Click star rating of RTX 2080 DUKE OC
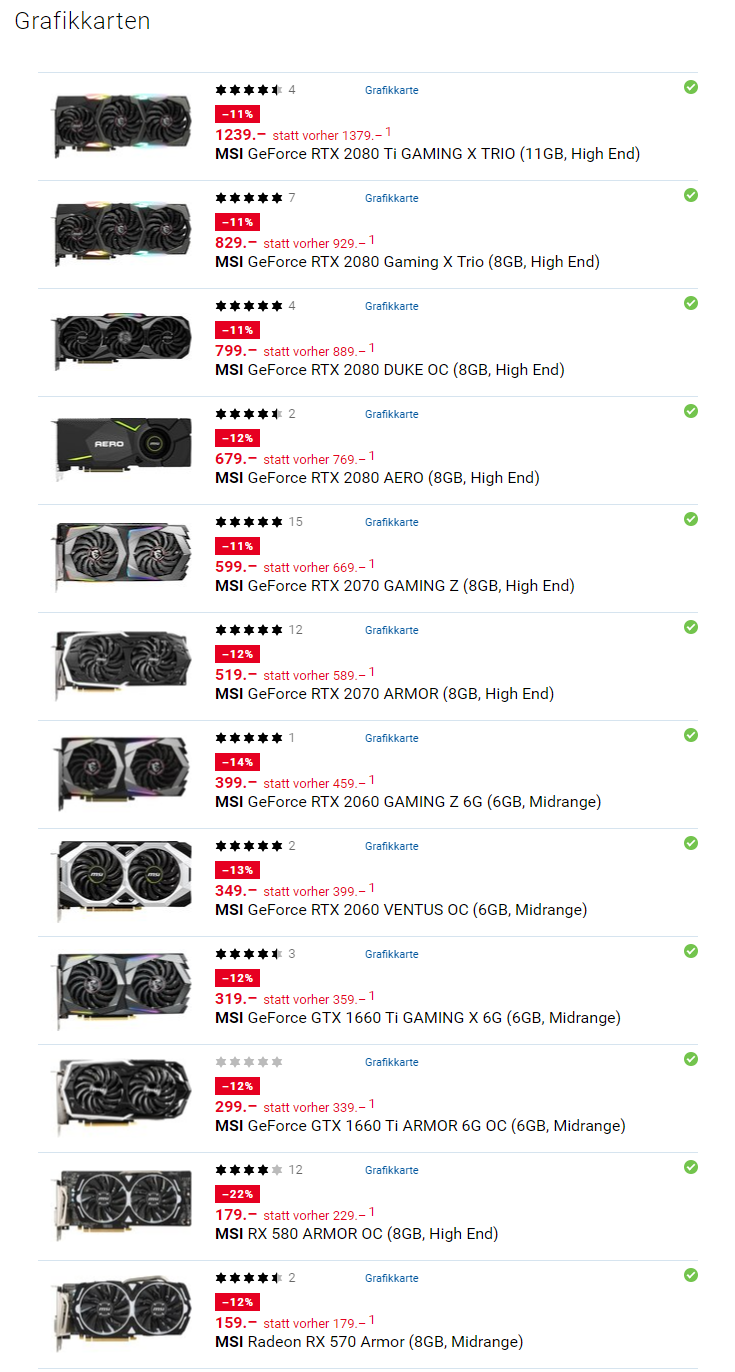Image resolution: width=735 pixels, height=1372 pixels. (x=249, y=306)
